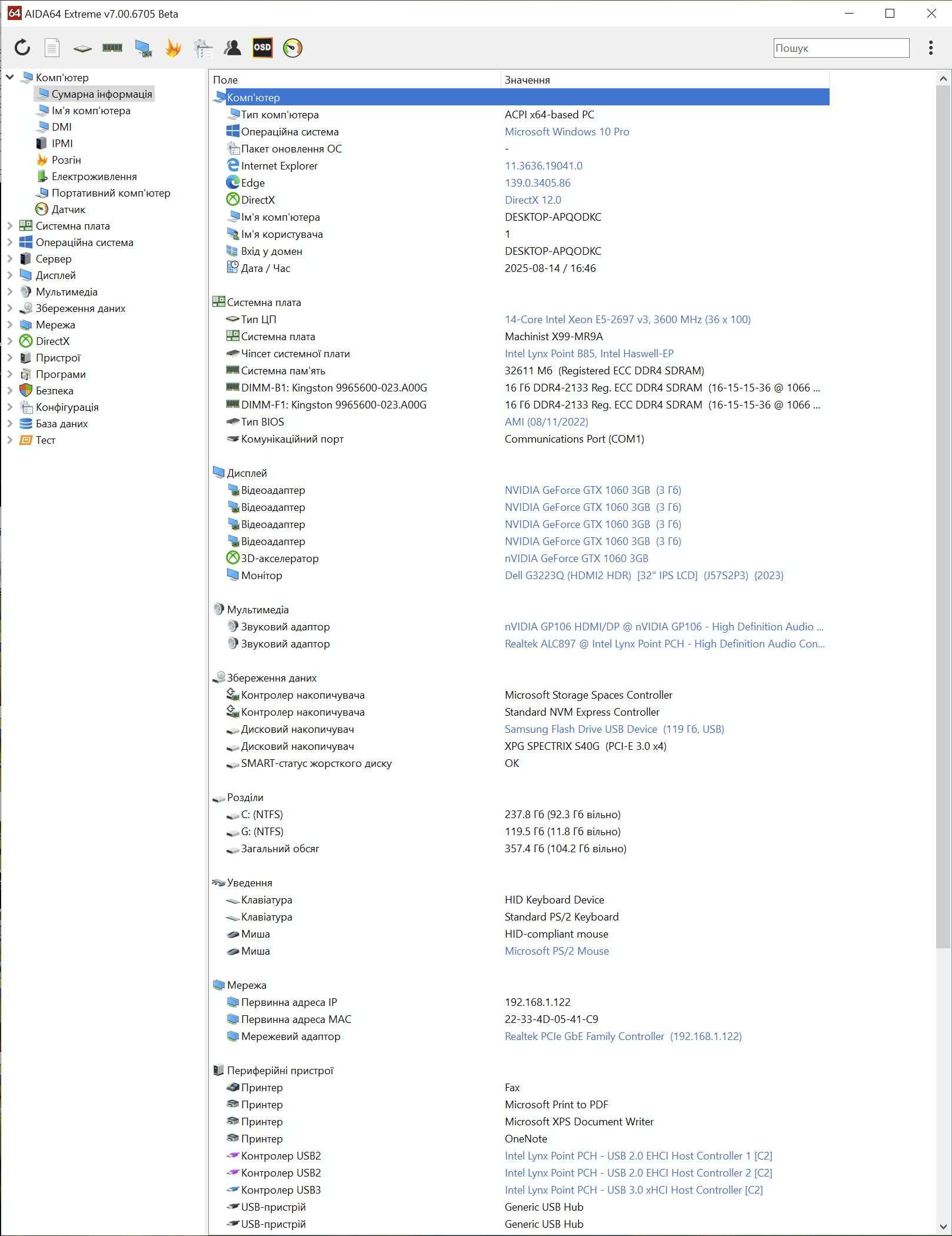This screenshot has height=1236, width=952.
Task: Expand the Системна плата tree node
Action: click(10, 226)
